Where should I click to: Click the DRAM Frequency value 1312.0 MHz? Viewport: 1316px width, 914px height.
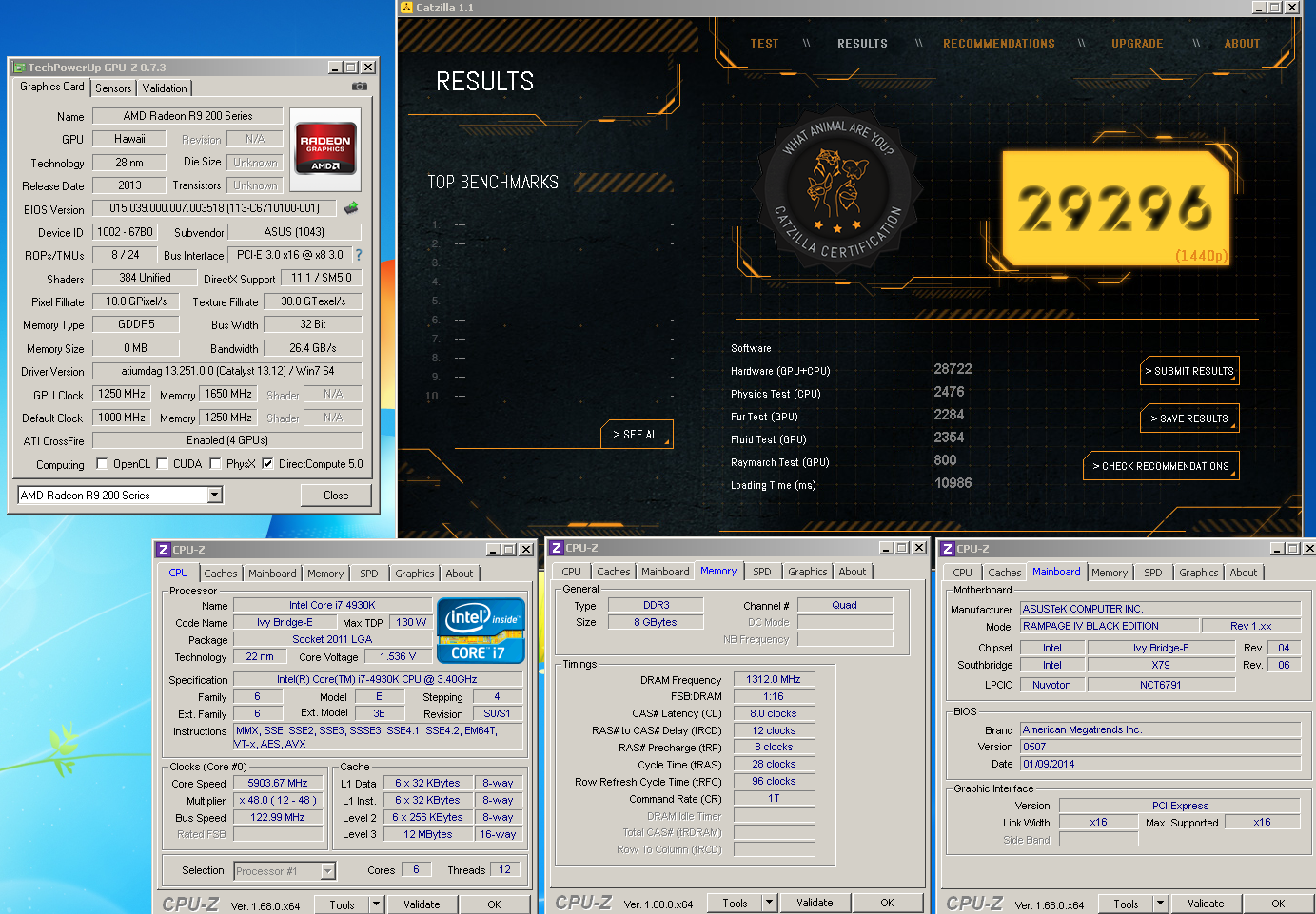coord(773,679)
